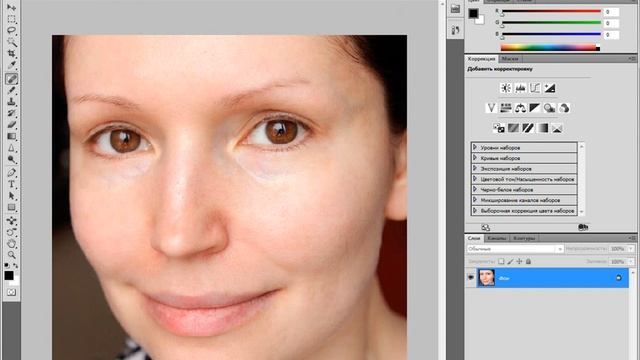Select the Dodge tool
The image size is (640, 360).
point(11,160)
